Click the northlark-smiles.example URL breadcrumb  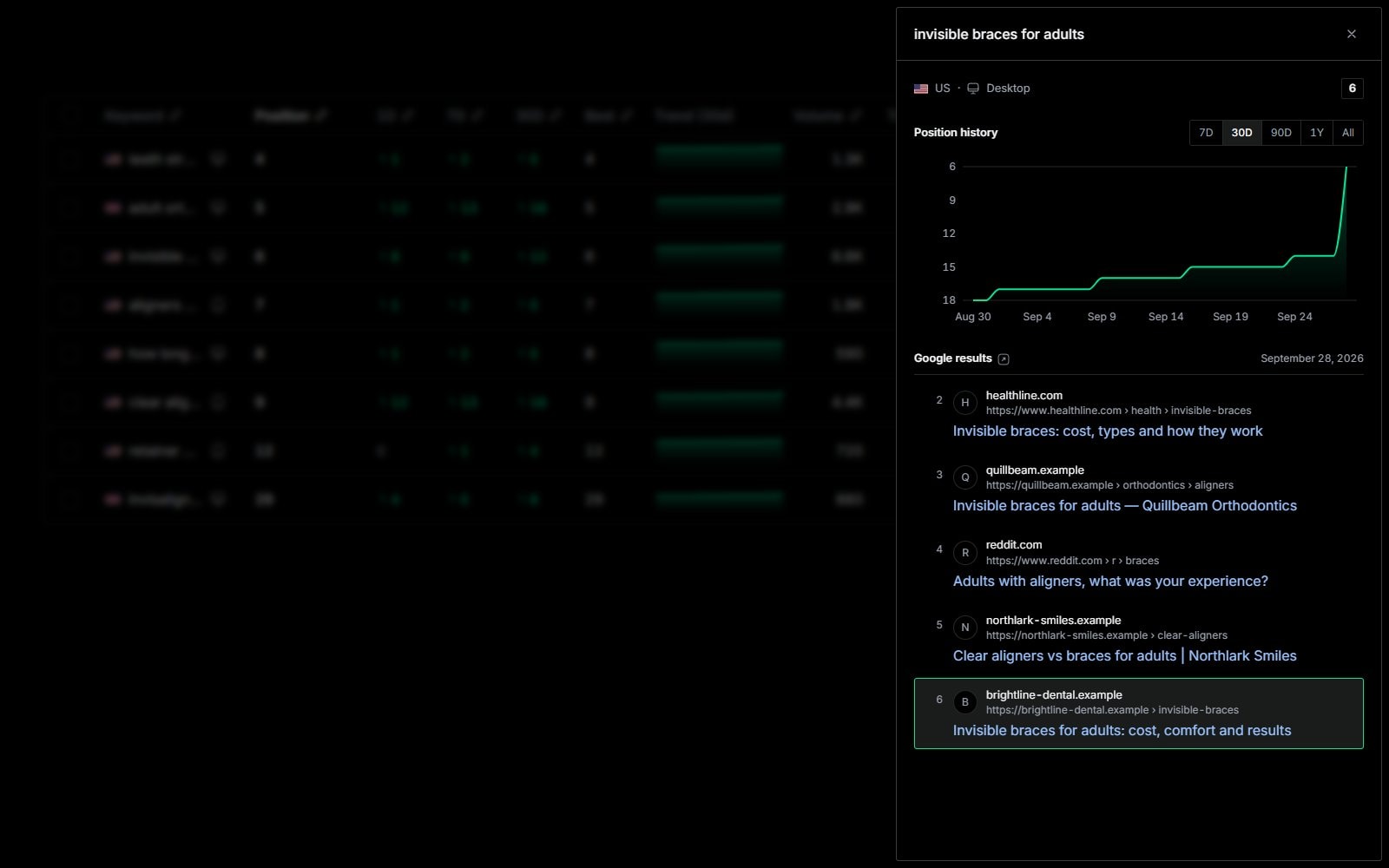point(1107,635)
